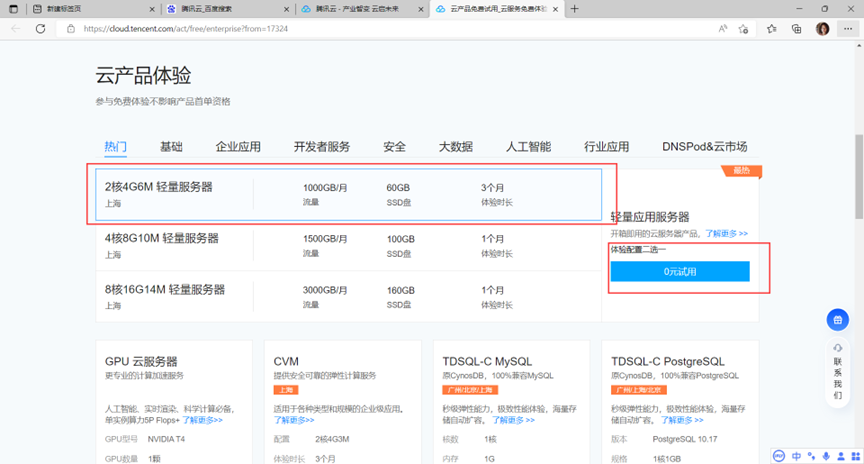
Task: Click the 1000GB/月 traffic value
Action: 325,188
